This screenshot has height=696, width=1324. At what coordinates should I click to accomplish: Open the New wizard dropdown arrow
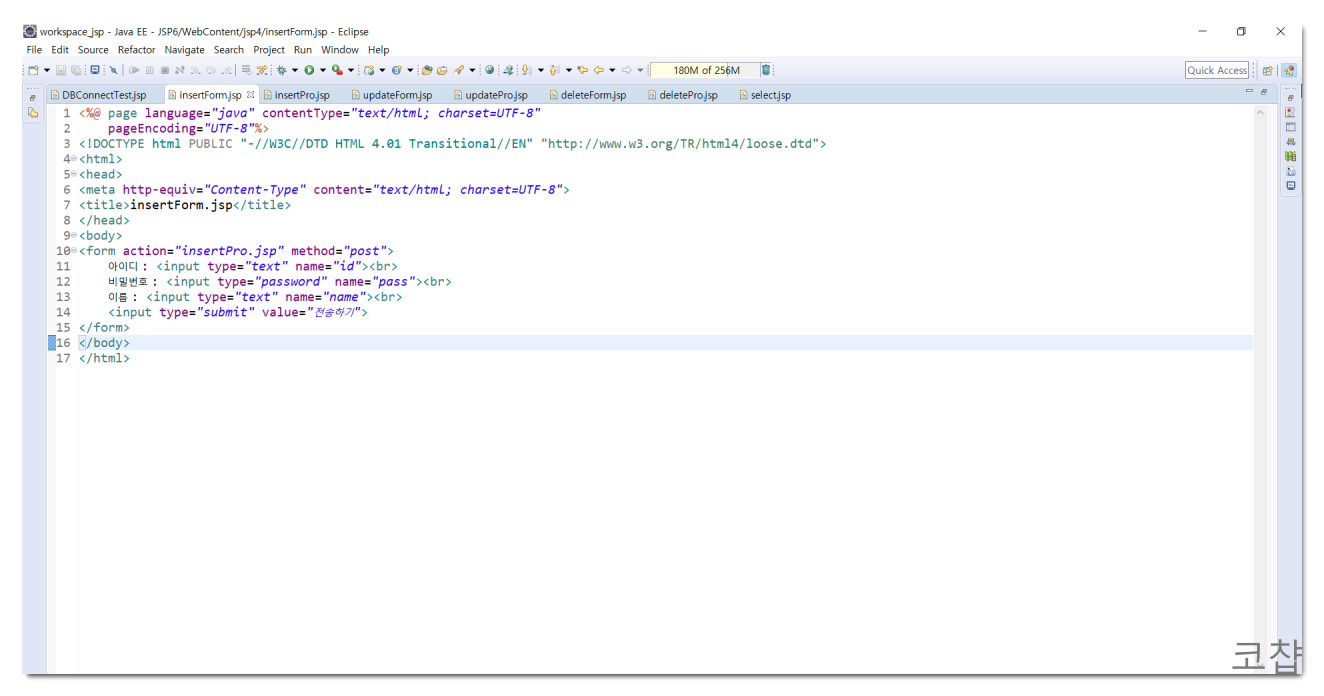click(x=46, y=70)
